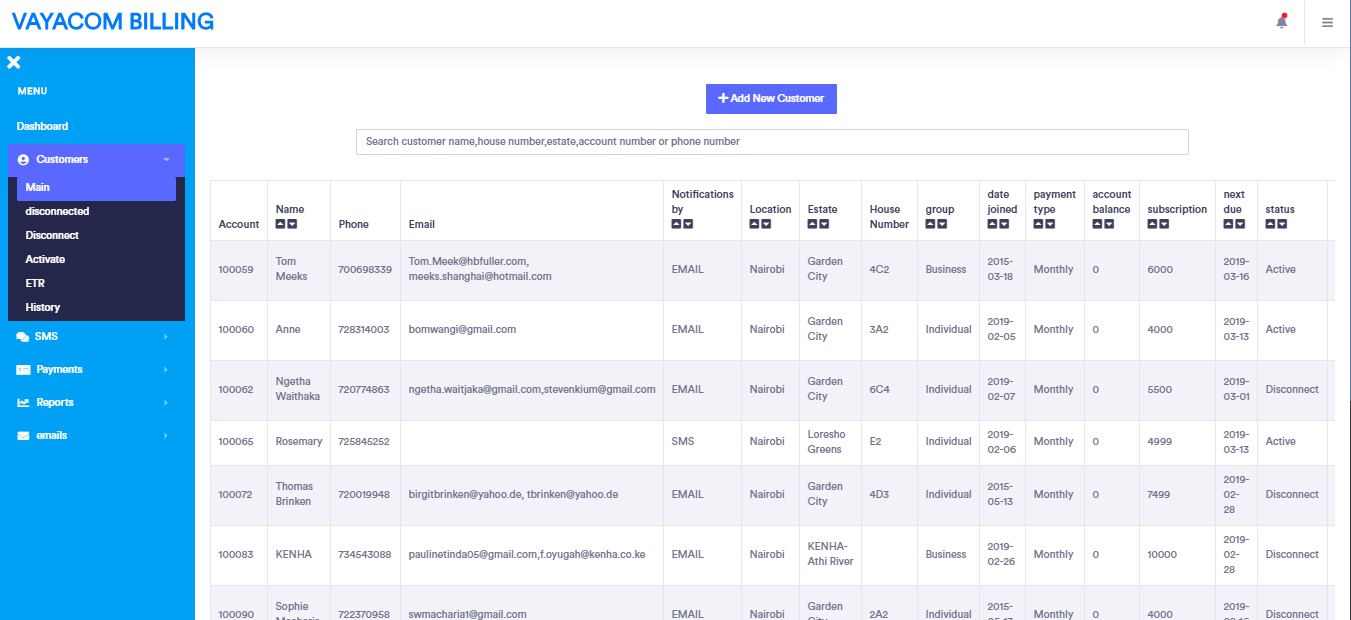Expand the SMS submenu arrow

(166, 337)
